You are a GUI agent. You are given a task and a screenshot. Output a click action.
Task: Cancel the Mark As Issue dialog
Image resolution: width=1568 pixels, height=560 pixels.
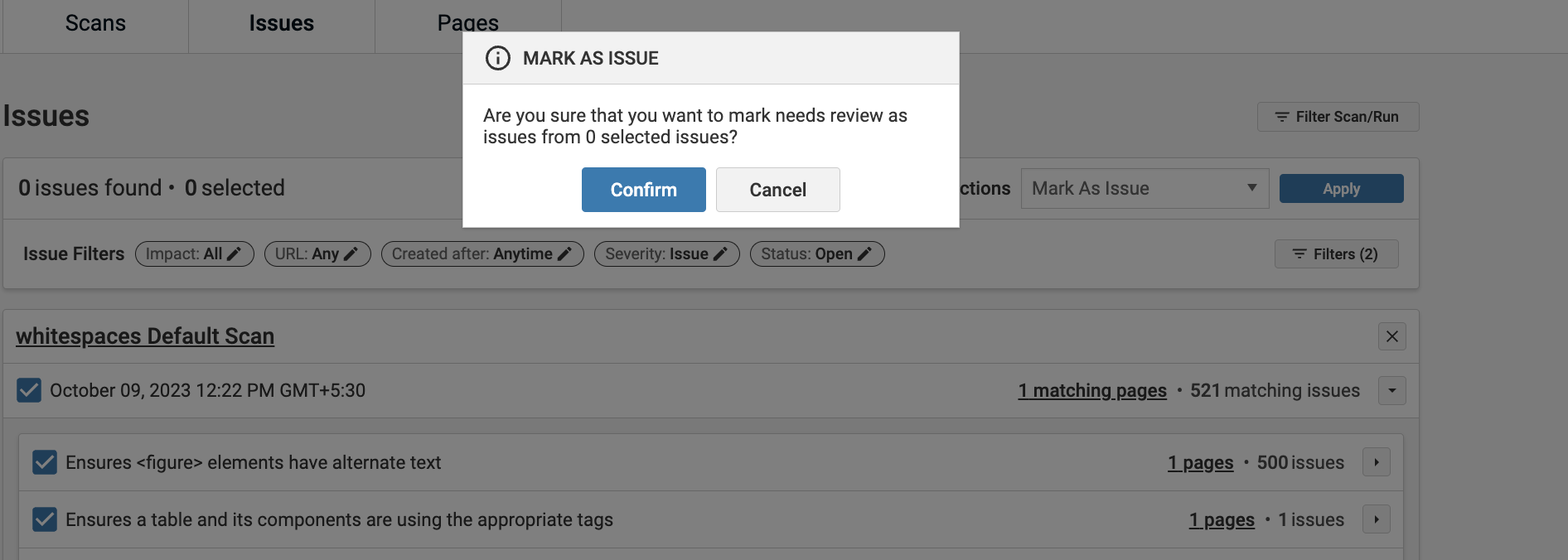pos(777,190)
